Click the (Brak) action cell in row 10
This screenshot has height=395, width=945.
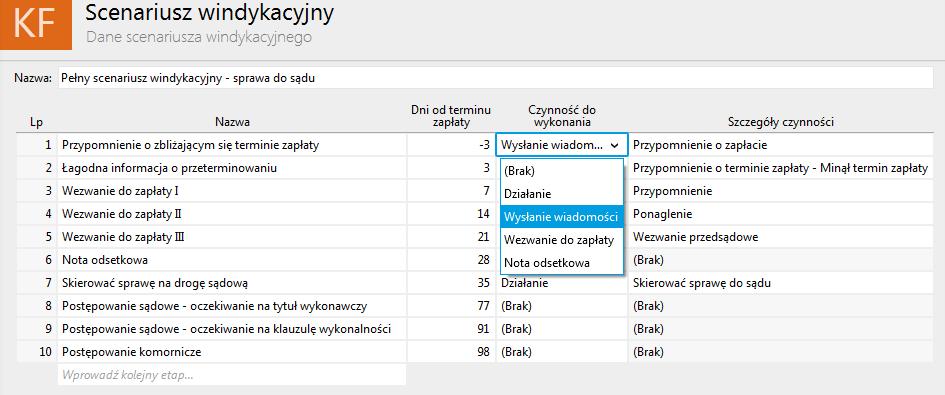tap(562, 352)
